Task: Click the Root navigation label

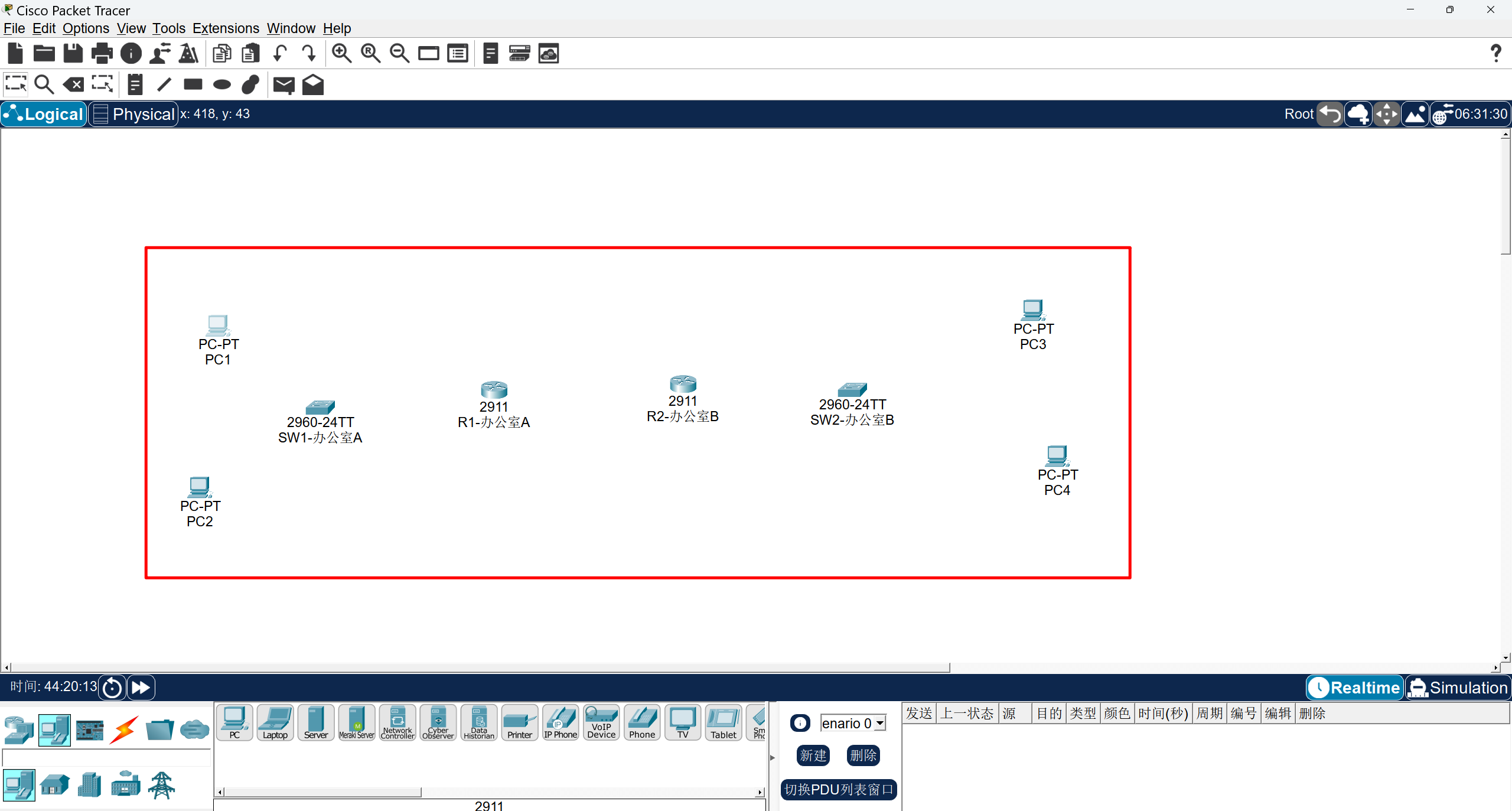Action: 1299,114
